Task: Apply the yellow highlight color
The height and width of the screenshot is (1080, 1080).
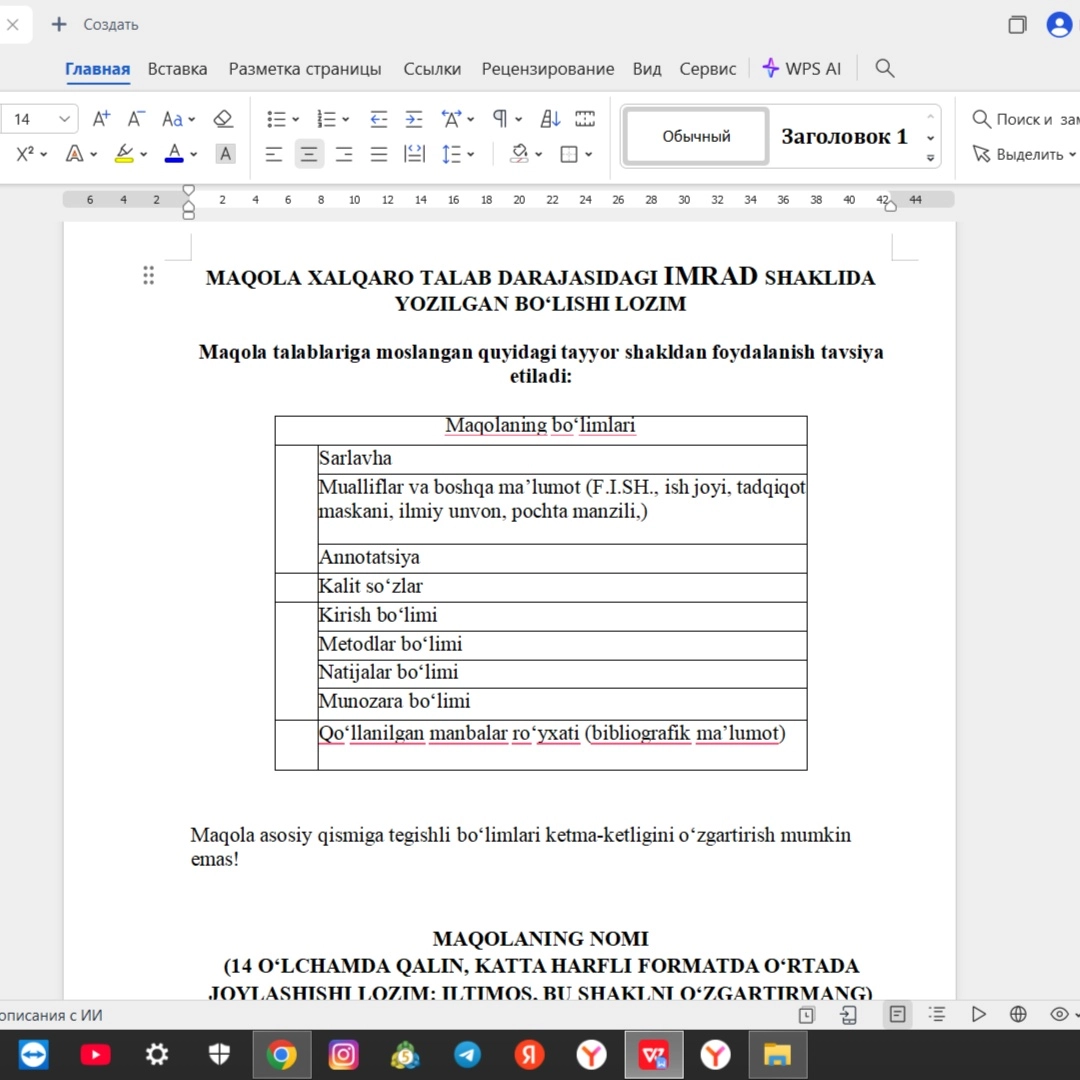Action: click(124, 154)
